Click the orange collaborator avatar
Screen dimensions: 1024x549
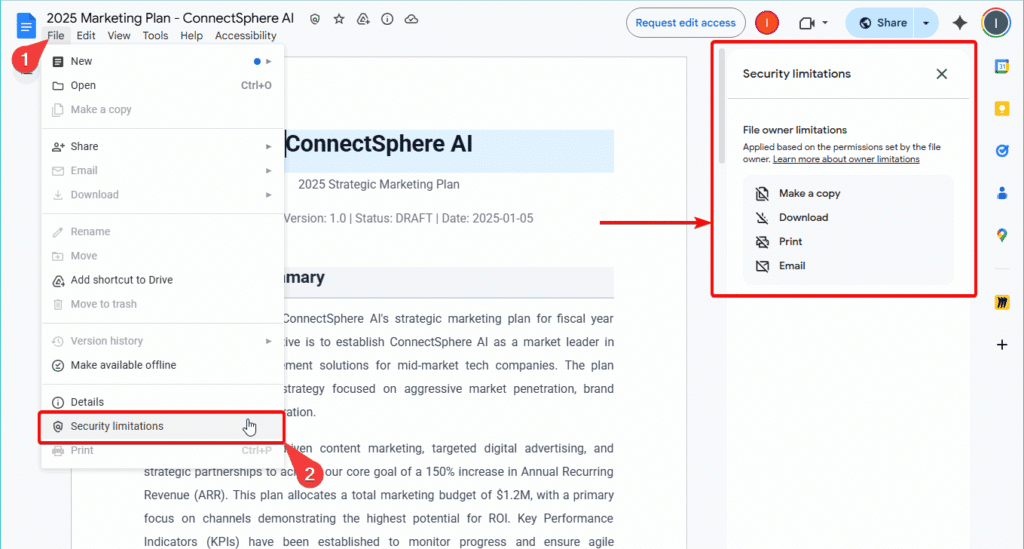point(767,23)
